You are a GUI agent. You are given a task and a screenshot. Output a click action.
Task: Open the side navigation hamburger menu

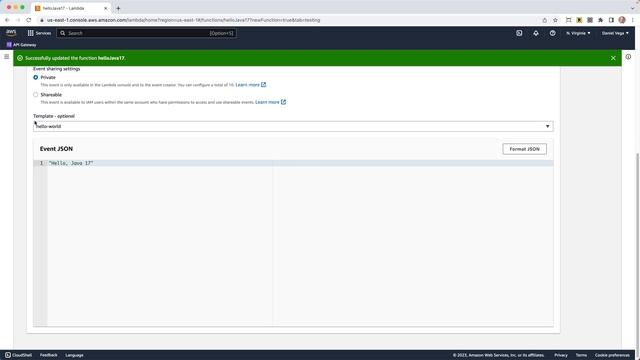click(x=7, y=57)
